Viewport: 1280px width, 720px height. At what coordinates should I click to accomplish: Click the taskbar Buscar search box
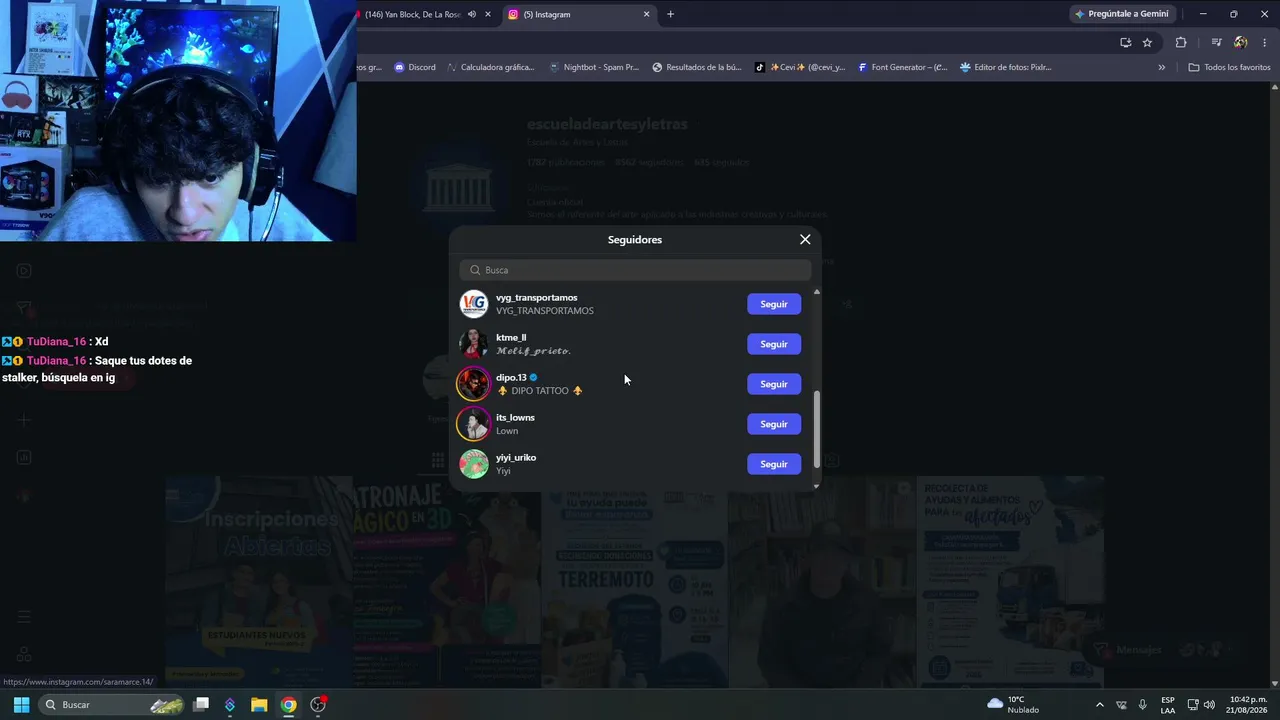[112, 705]
